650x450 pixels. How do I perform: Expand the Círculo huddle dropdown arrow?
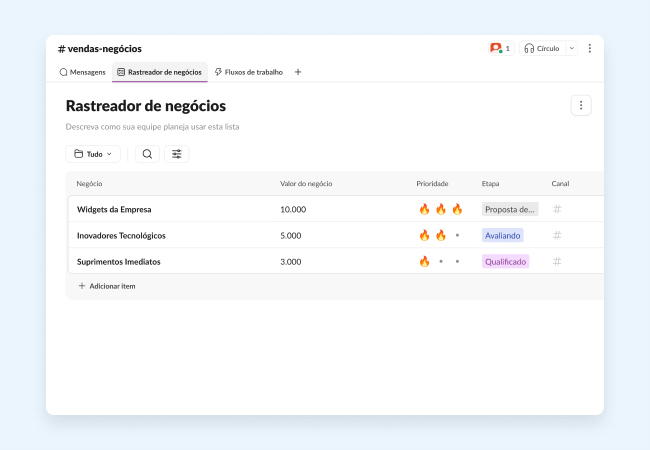(572, 48)
